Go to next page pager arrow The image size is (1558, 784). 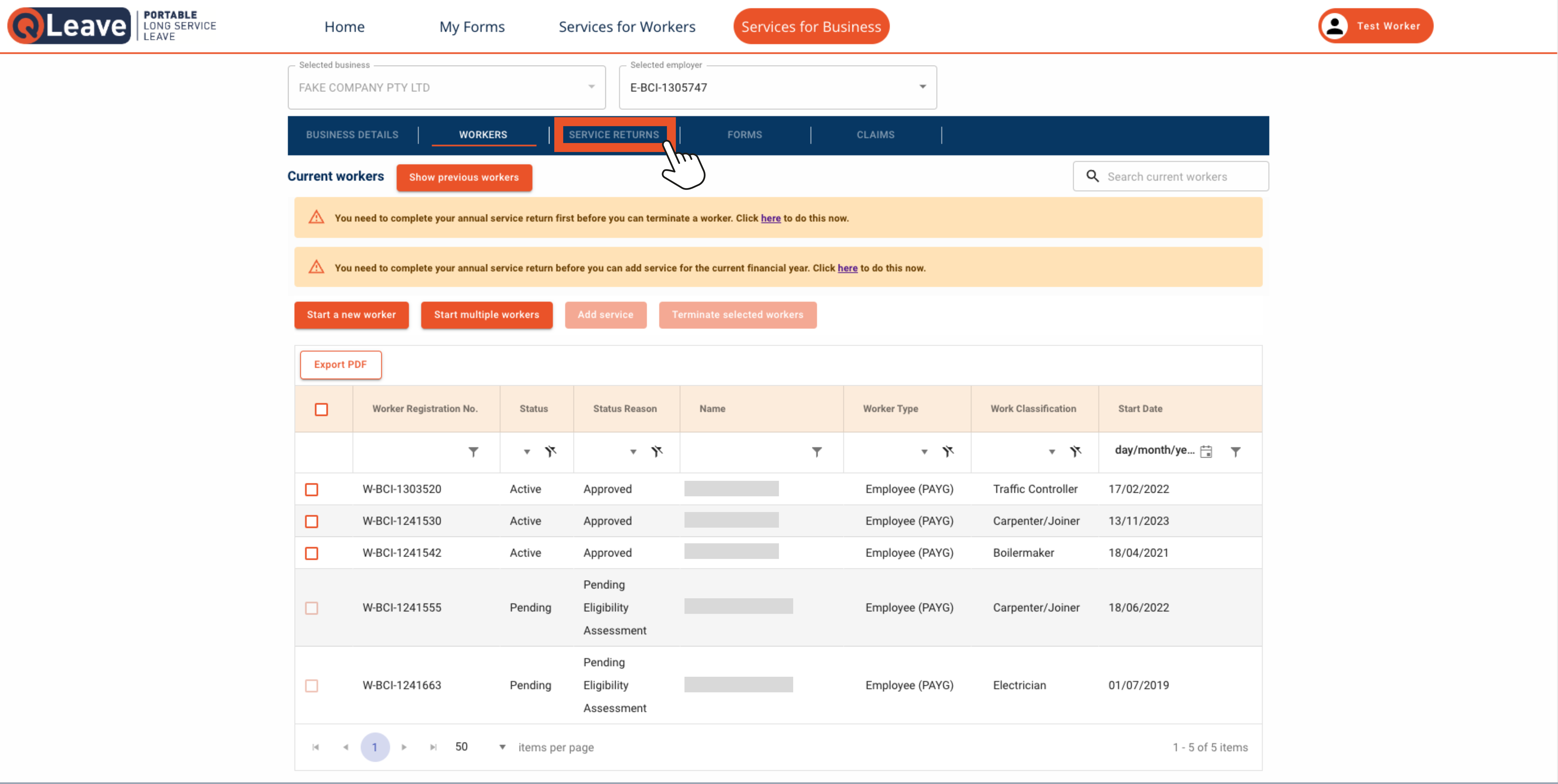(404, 747)
